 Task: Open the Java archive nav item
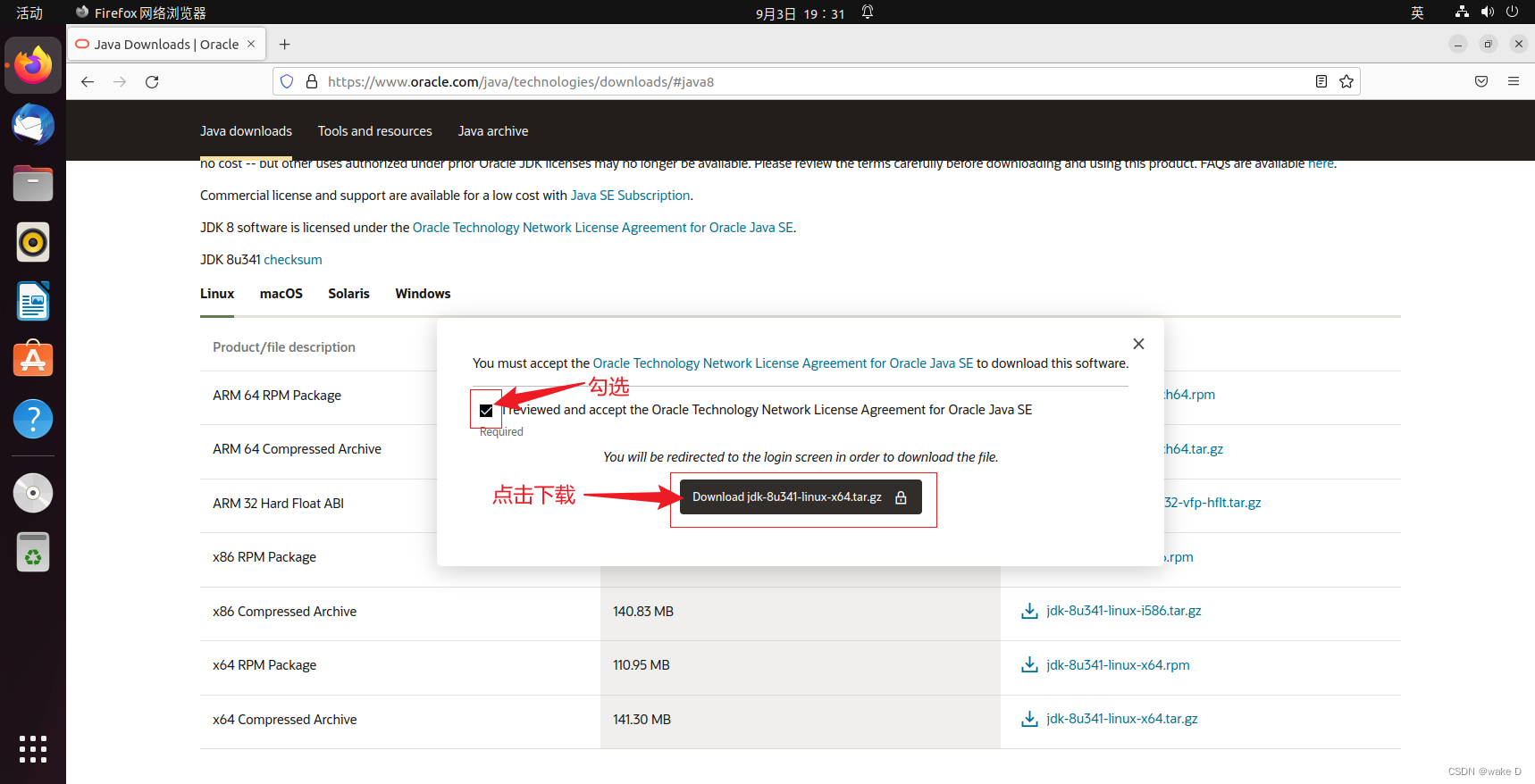click(493, 131)
